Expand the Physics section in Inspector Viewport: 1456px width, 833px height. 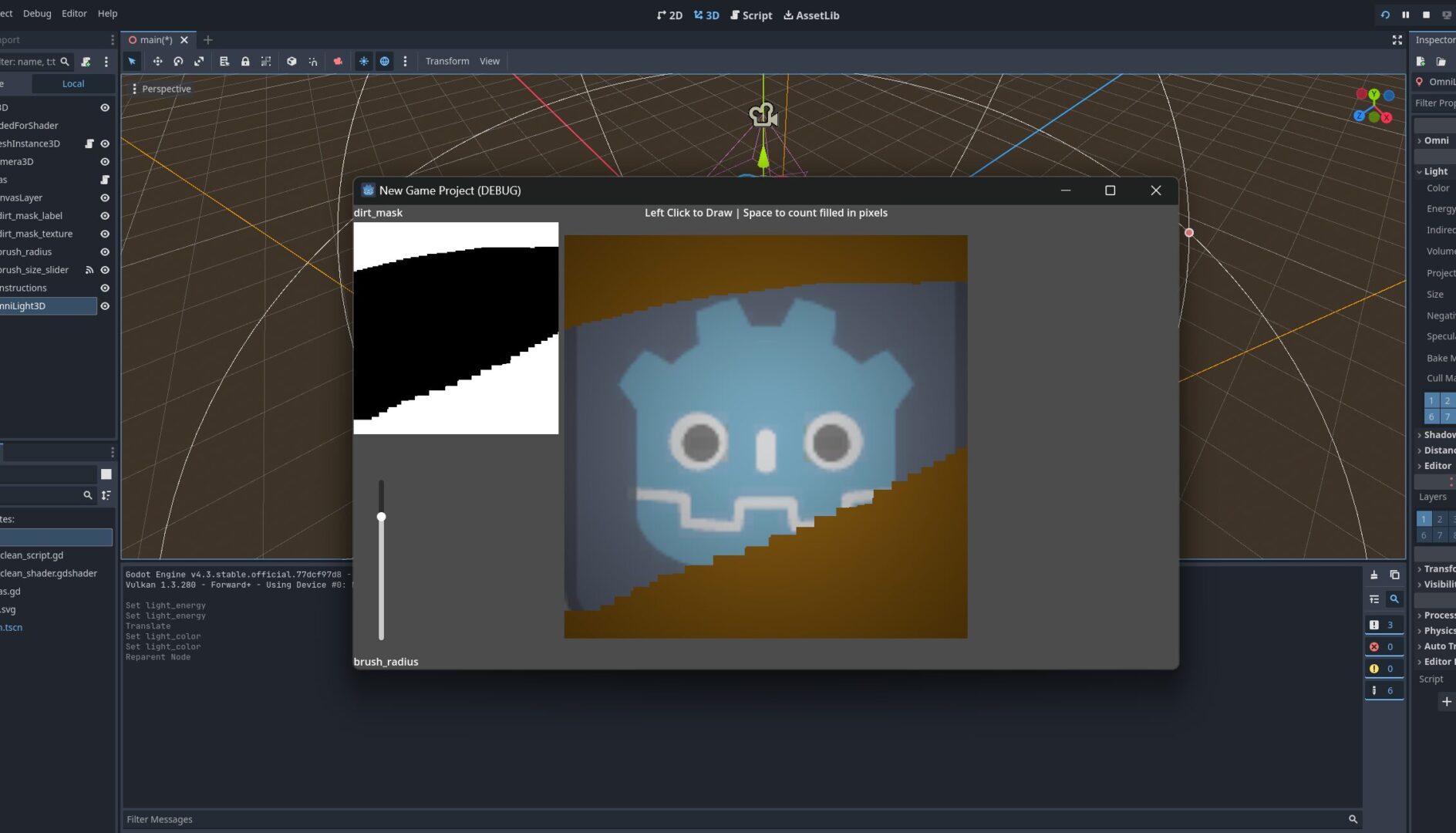tap(1435, 631)
